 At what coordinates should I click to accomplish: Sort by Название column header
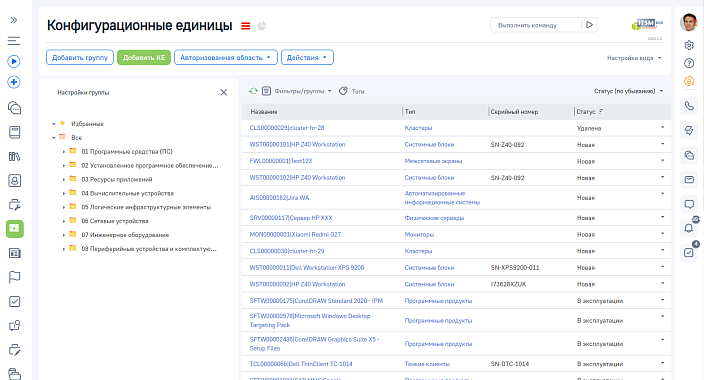click(x=264, y=112)
